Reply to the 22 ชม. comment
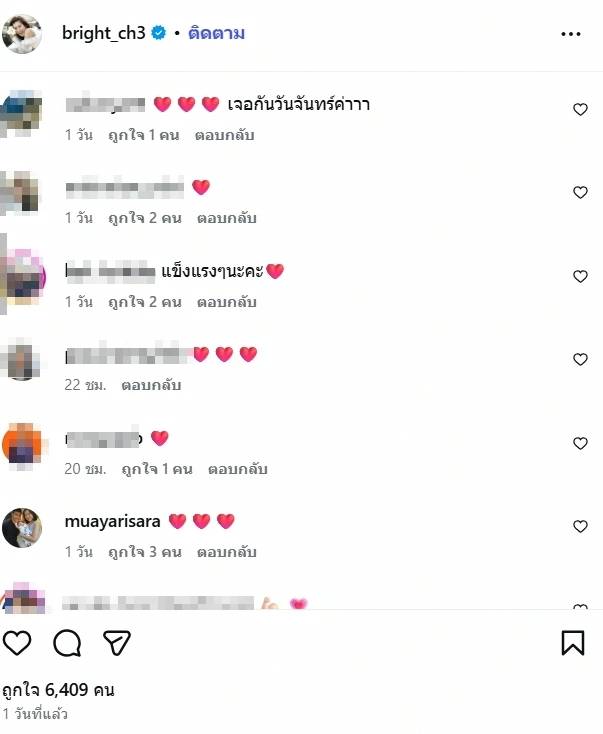 pos(151,385)
